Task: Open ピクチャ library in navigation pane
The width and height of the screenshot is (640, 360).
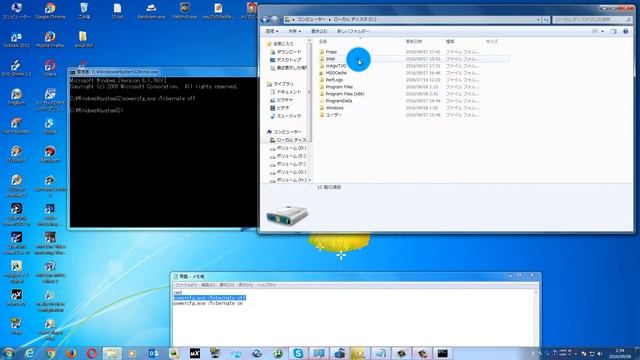Action: pos(284,100)
